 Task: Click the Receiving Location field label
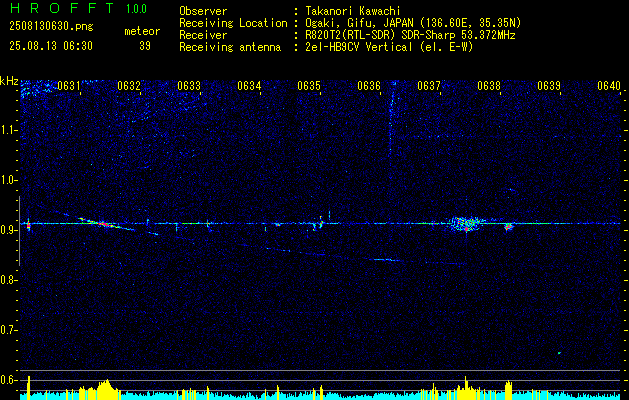click(233, 23)
